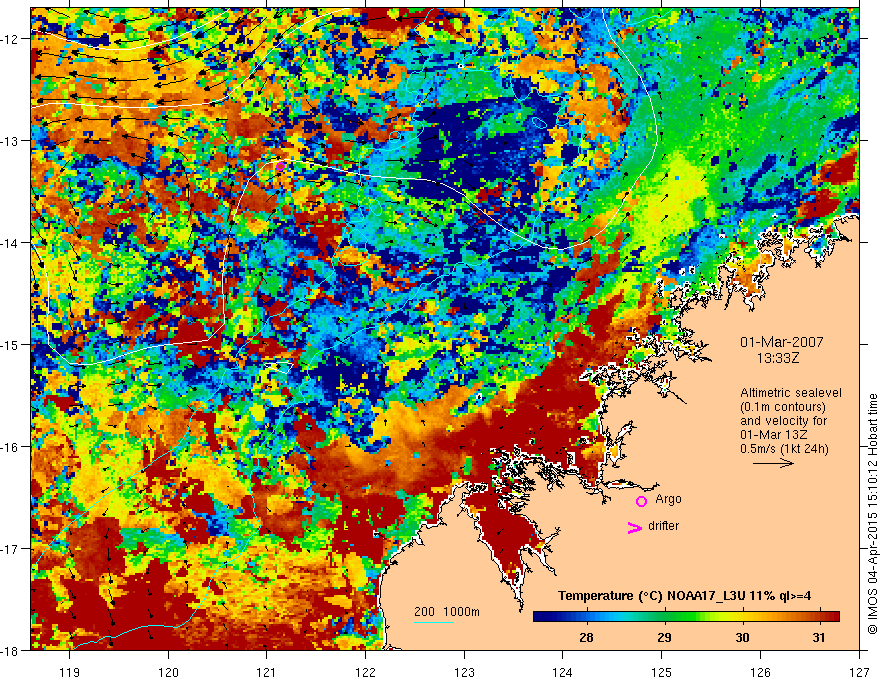Click latitude axis label -16
This screenshot has width=880, height=680.
tap(11, 447)
